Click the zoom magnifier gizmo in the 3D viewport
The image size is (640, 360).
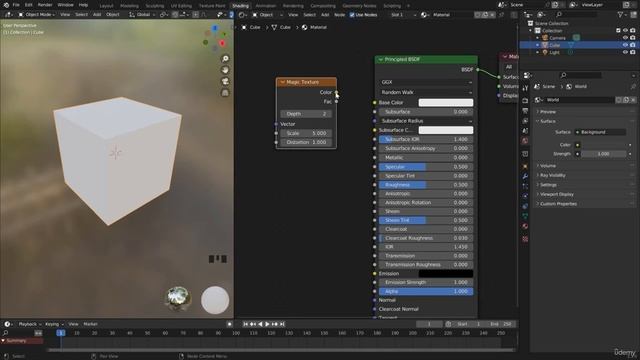point(225,59)
